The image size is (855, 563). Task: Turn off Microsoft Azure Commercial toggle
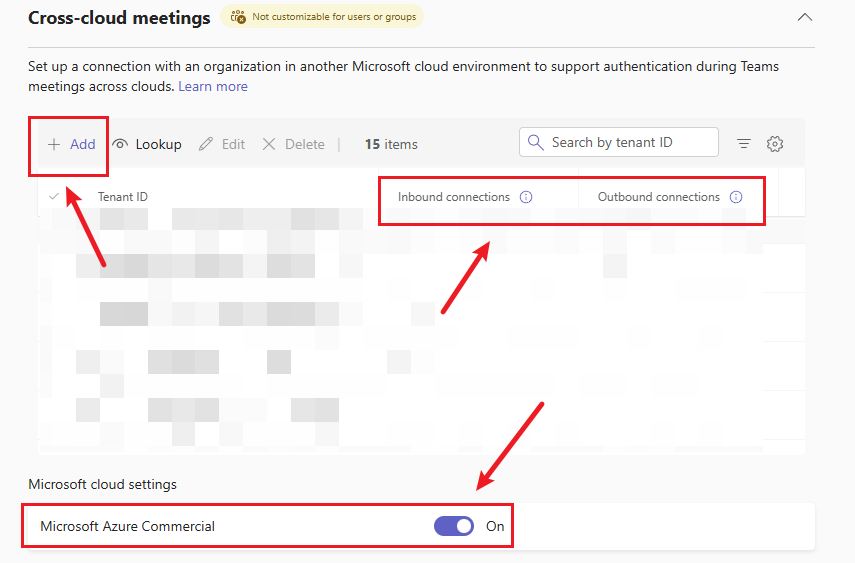(x=454, y=526)
